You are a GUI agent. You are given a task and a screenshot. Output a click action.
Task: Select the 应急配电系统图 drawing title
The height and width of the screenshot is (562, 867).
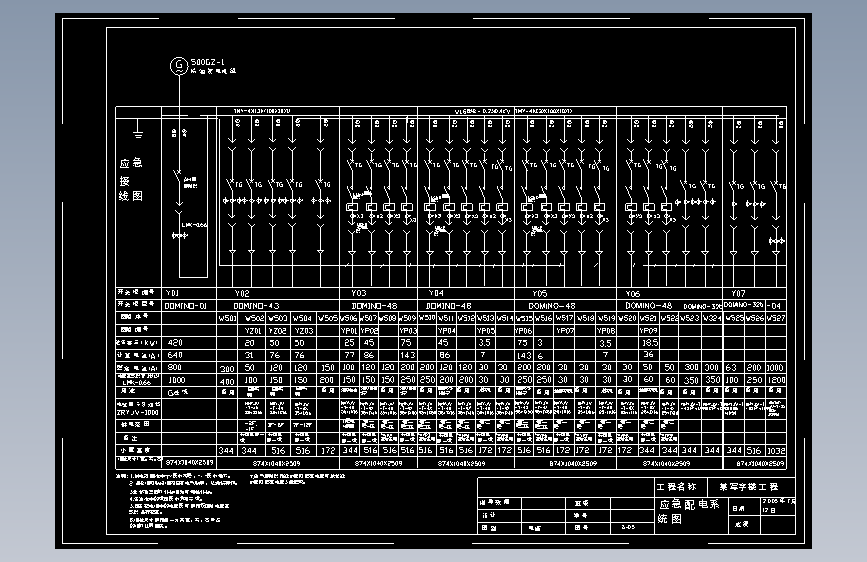689,511
